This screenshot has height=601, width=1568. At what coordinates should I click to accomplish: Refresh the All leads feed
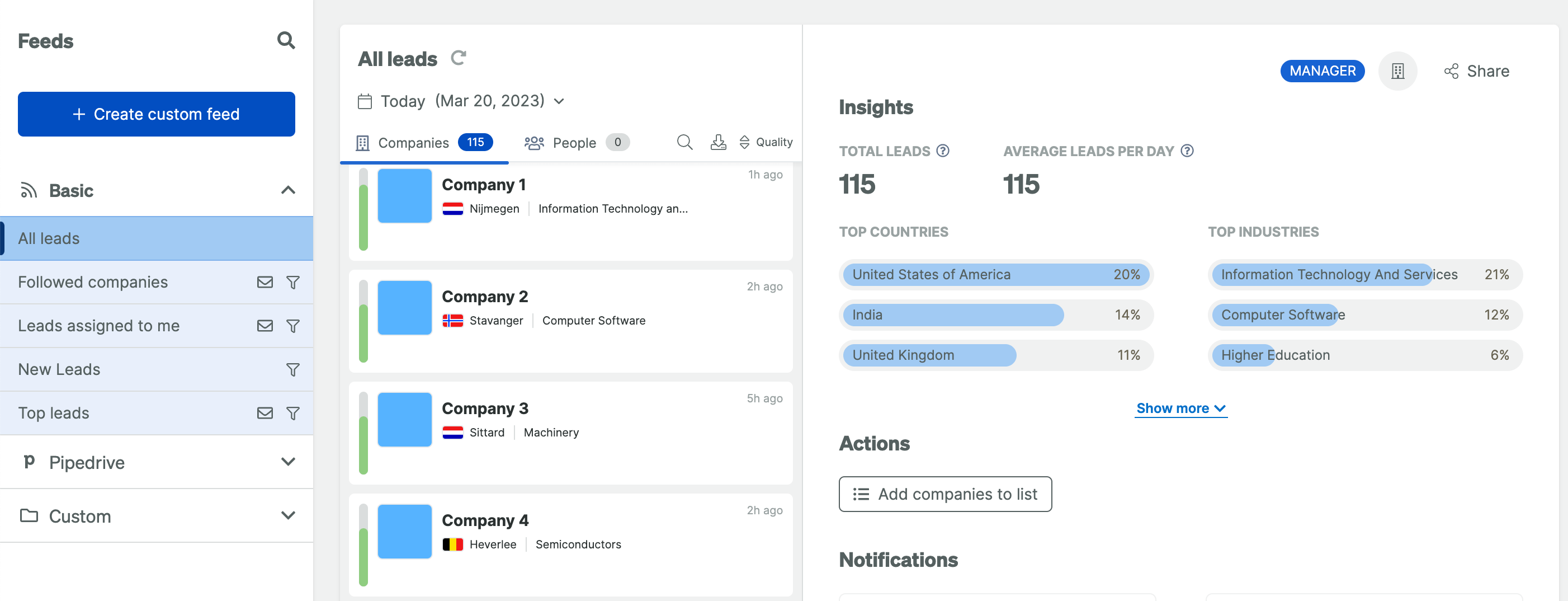458,58
